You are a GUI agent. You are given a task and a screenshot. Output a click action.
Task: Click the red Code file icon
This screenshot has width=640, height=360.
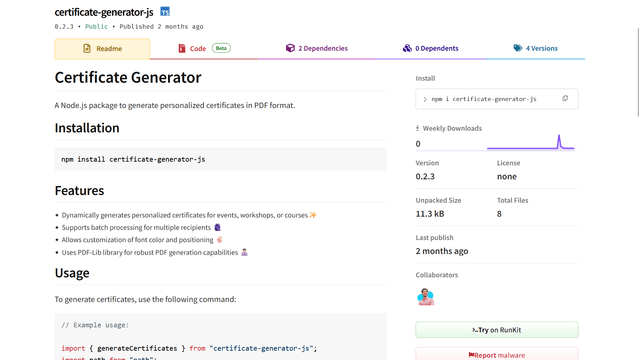click(x=182, y=49)
